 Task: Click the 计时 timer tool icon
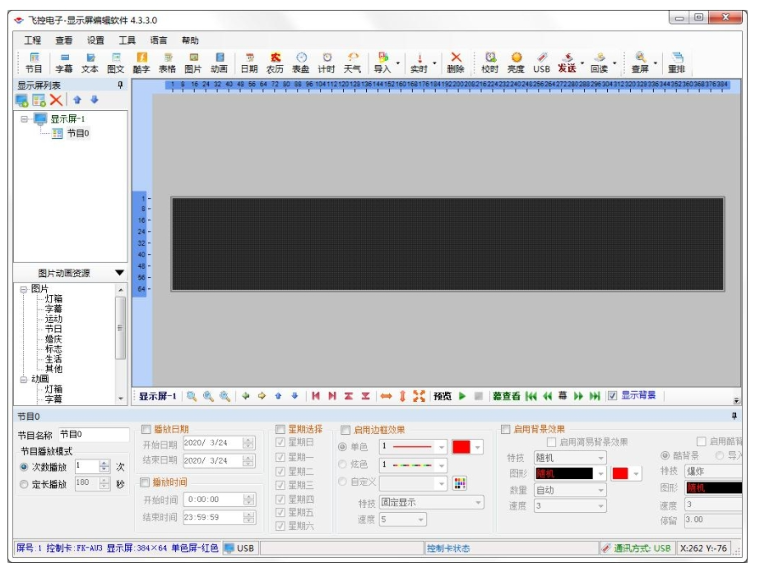click(x=327, y=62)
